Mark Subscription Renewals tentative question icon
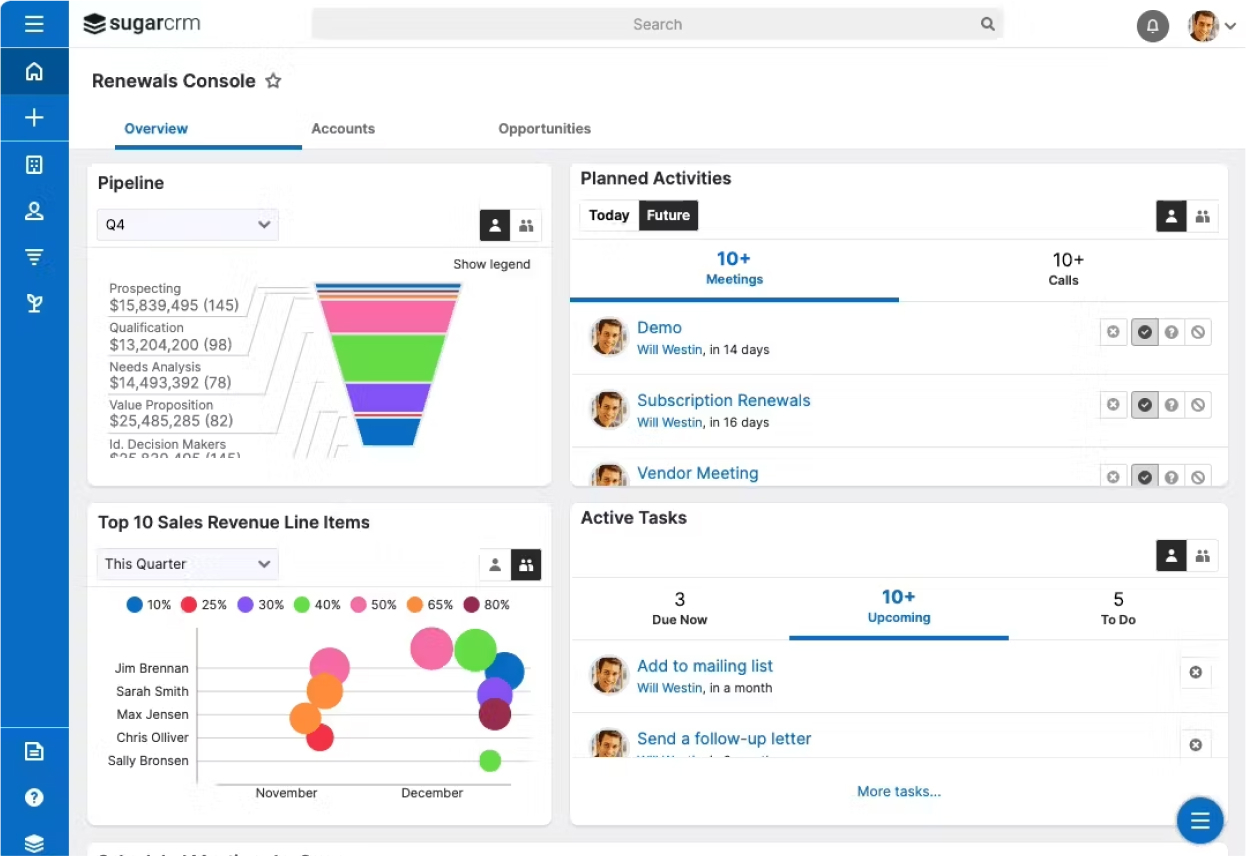The width and height of the screenshot is (1246, 856). tap(1171, 405)
